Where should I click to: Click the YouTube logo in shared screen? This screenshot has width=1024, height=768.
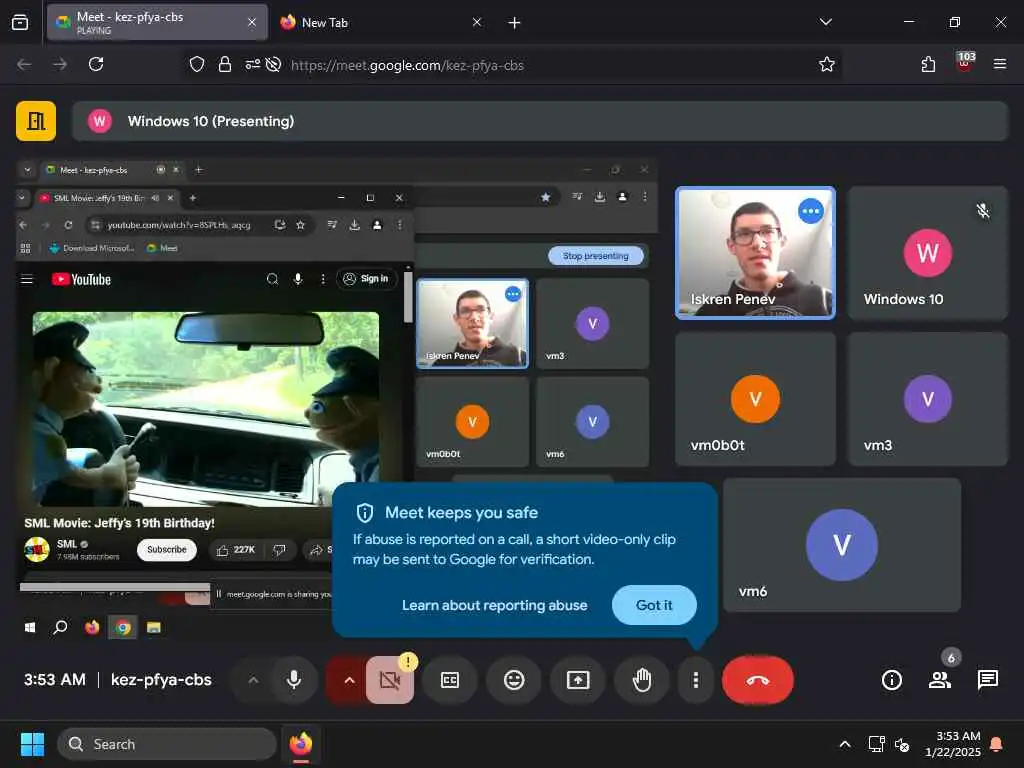coord(82,280)
